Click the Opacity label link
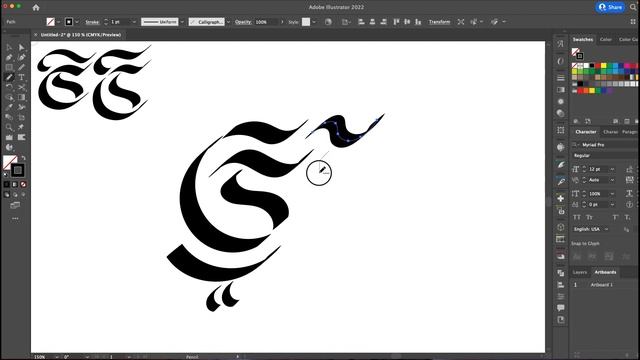Image resolution: width=640 pixels, height=360 pixels. coord(243,22)
